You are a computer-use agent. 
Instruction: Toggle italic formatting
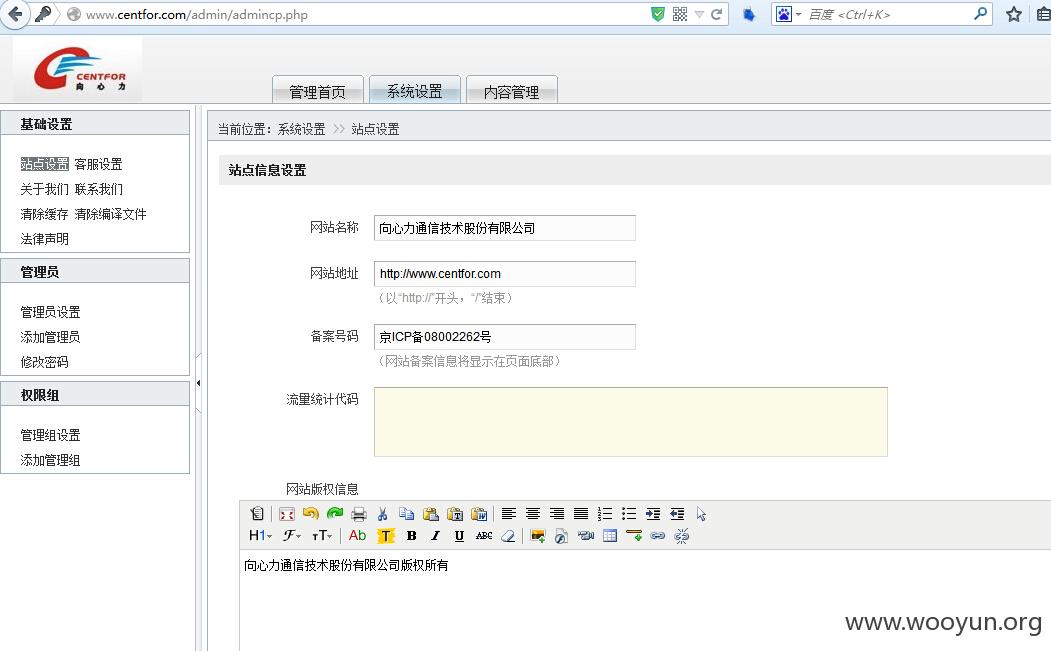(x=436, y=536)
